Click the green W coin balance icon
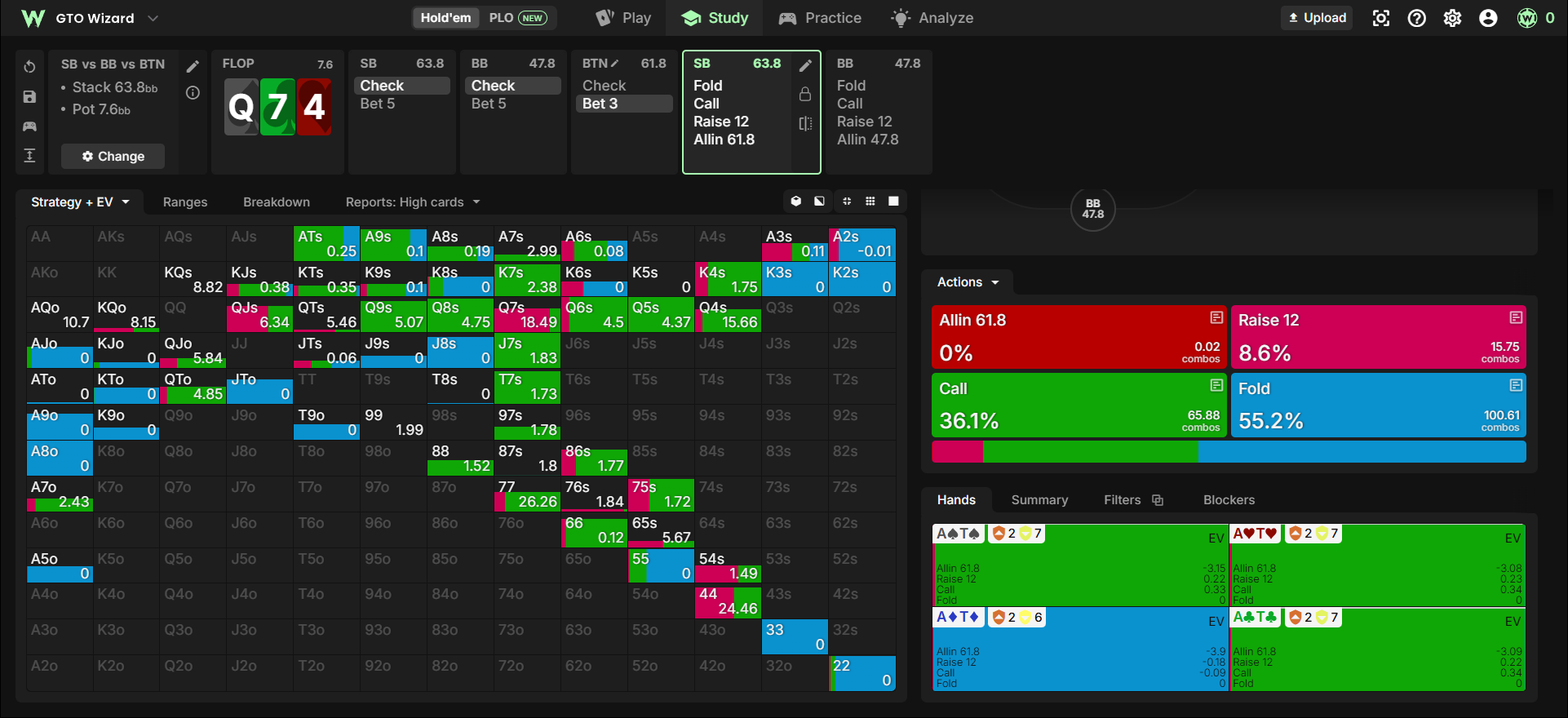The width and height of the screenshot is (1568, 718). click(1527, 18)
